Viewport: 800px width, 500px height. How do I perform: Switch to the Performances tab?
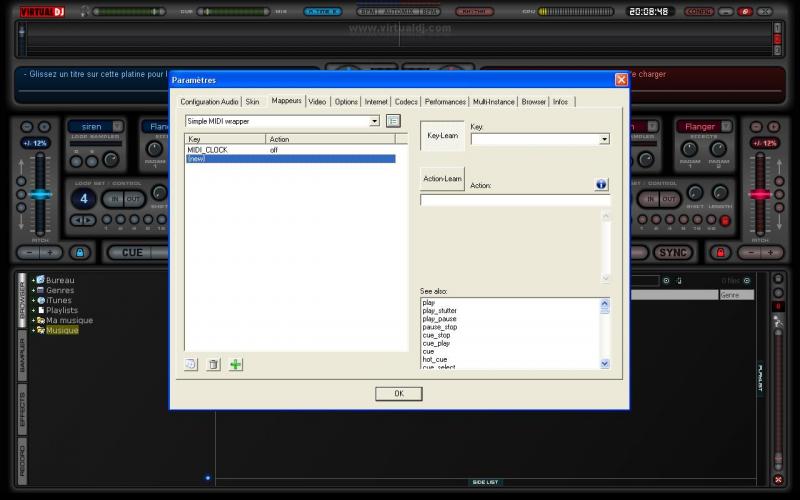445,102
